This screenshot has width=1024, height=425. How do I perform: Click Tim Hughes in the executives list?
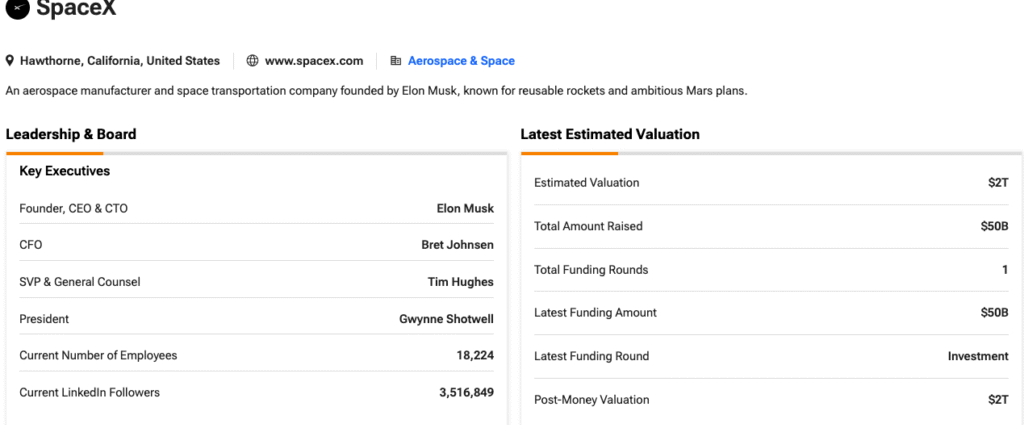pos(460,282)
